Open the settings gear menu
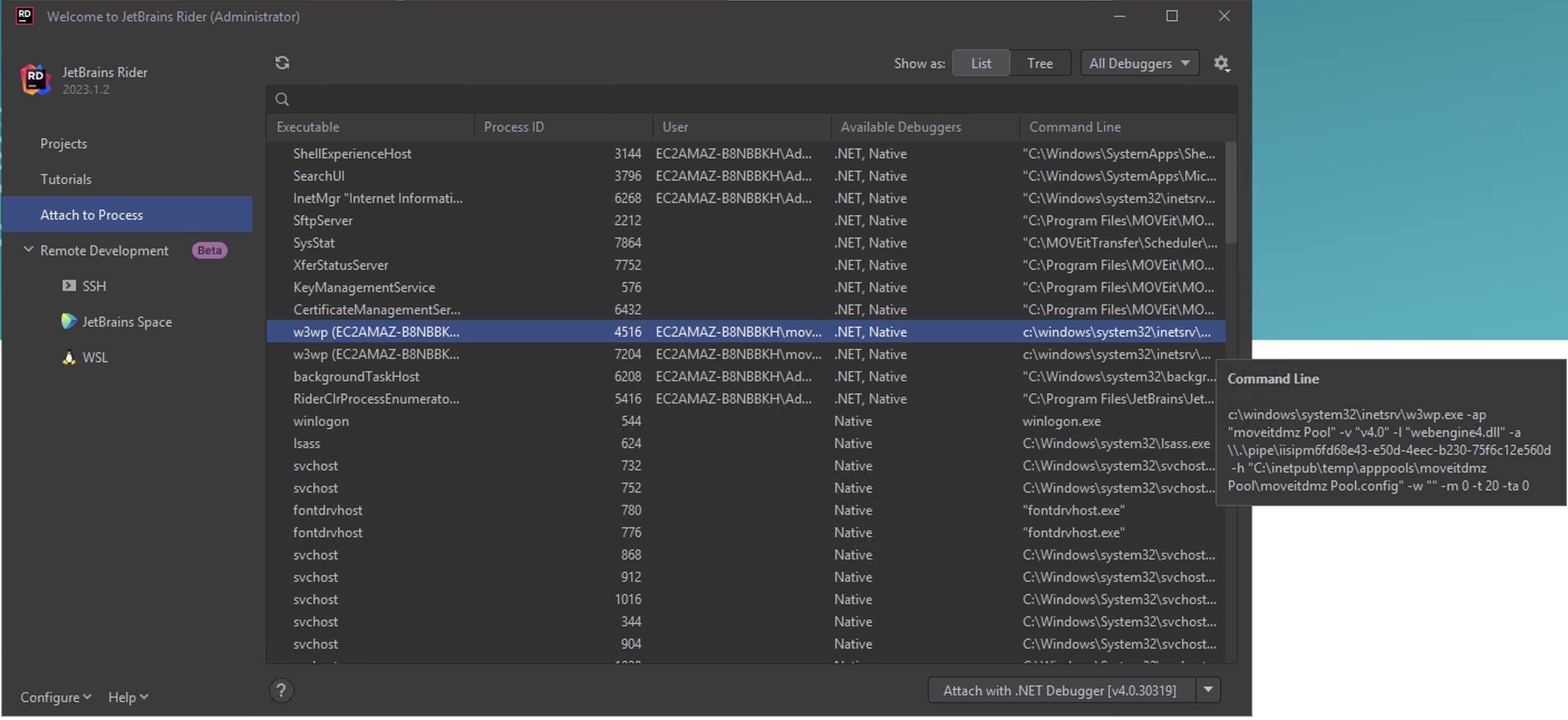Screen dimensions: 1568x720 [x=1222, y=62]
